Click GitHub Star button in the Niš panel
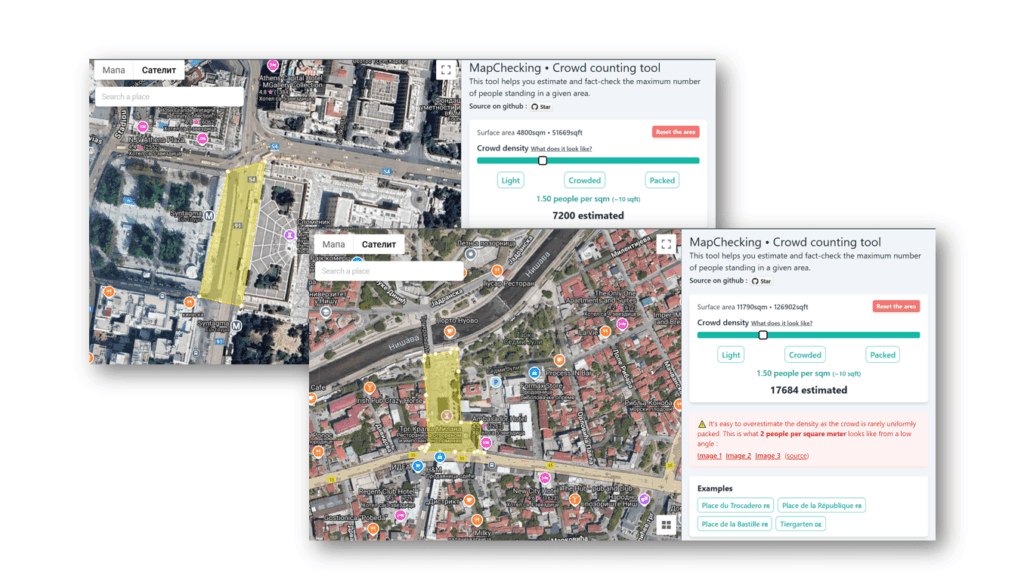The image size is (1024, 576). [x=761, y=281]
